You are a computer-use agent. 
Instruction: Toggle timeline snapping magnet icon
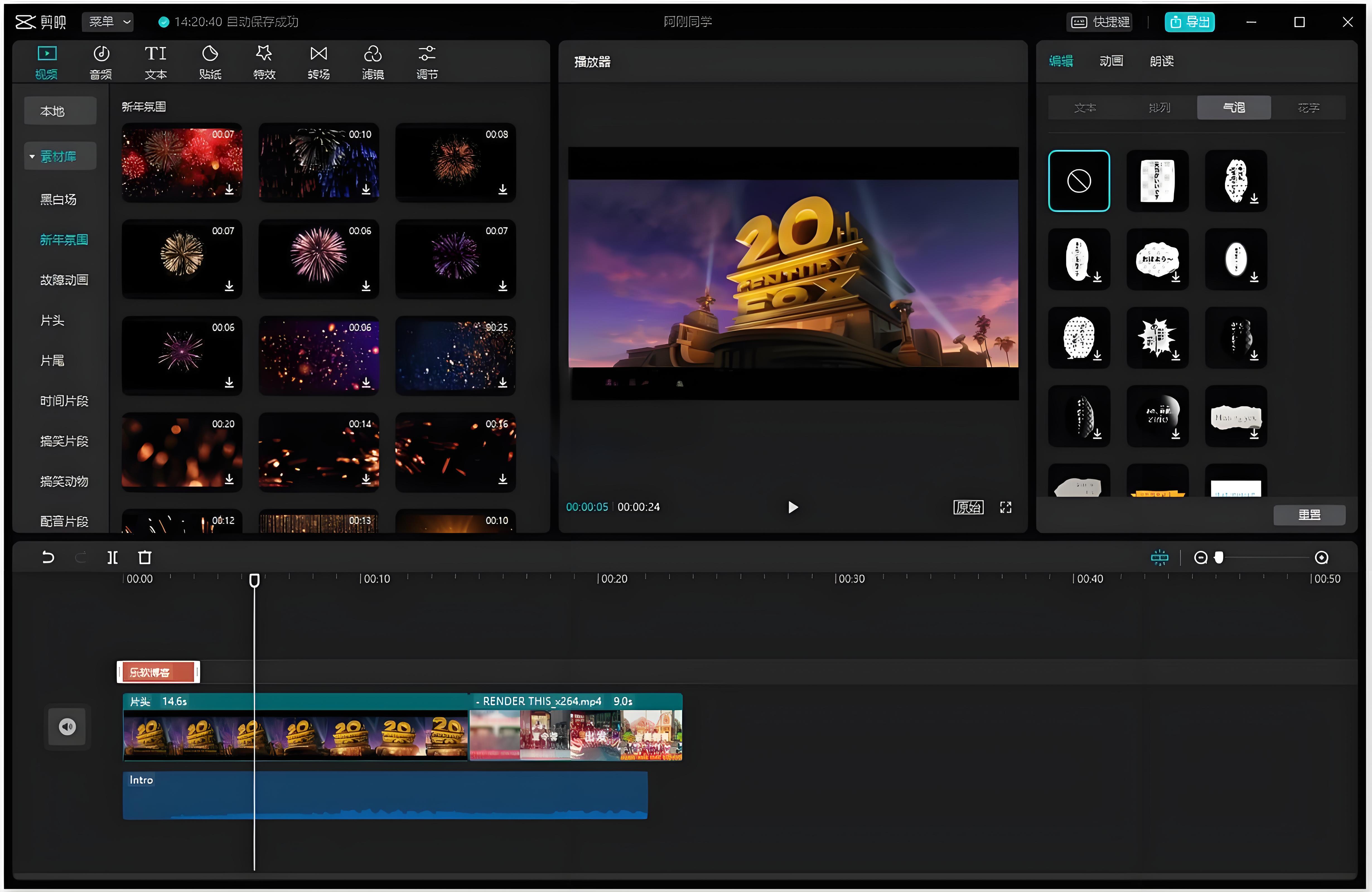pos(1159,557)
